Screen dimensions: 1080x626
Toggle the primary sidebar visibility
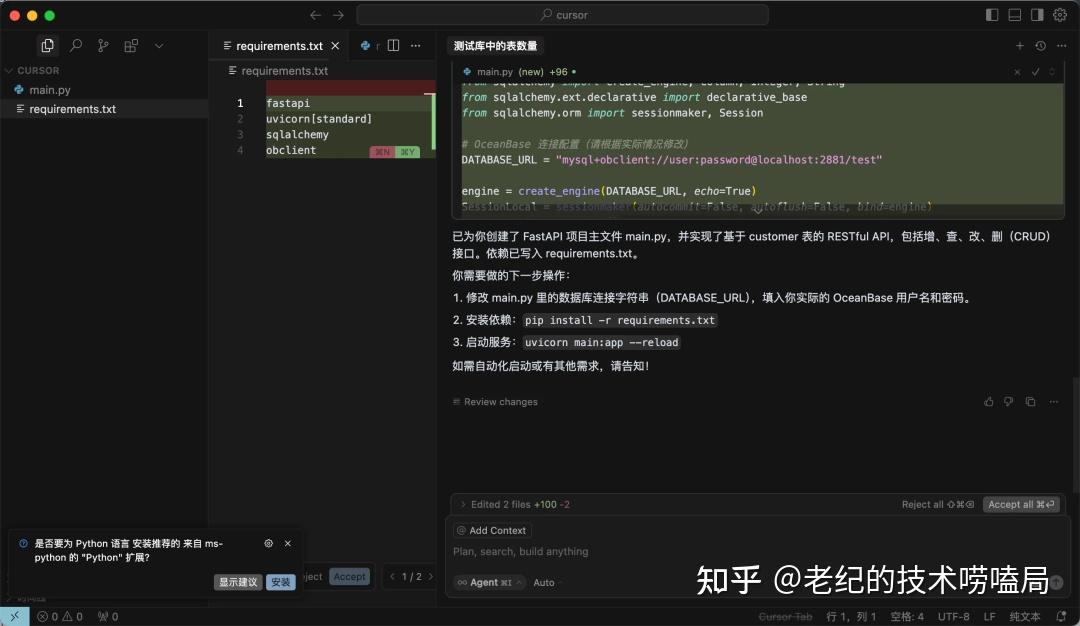tap(989, 15)
